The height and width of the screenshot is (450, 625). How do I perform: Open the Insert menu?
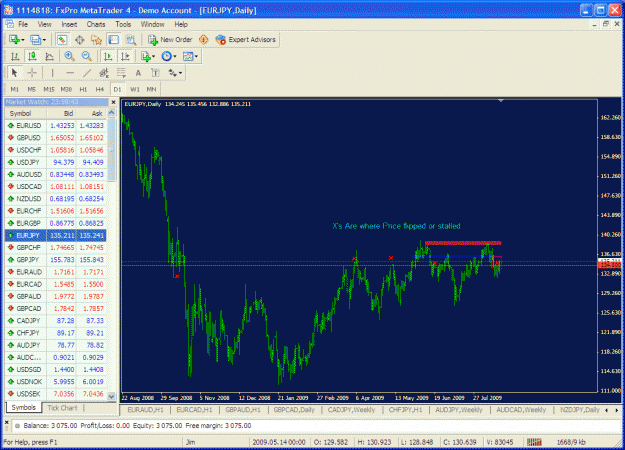tap(69, 24)
